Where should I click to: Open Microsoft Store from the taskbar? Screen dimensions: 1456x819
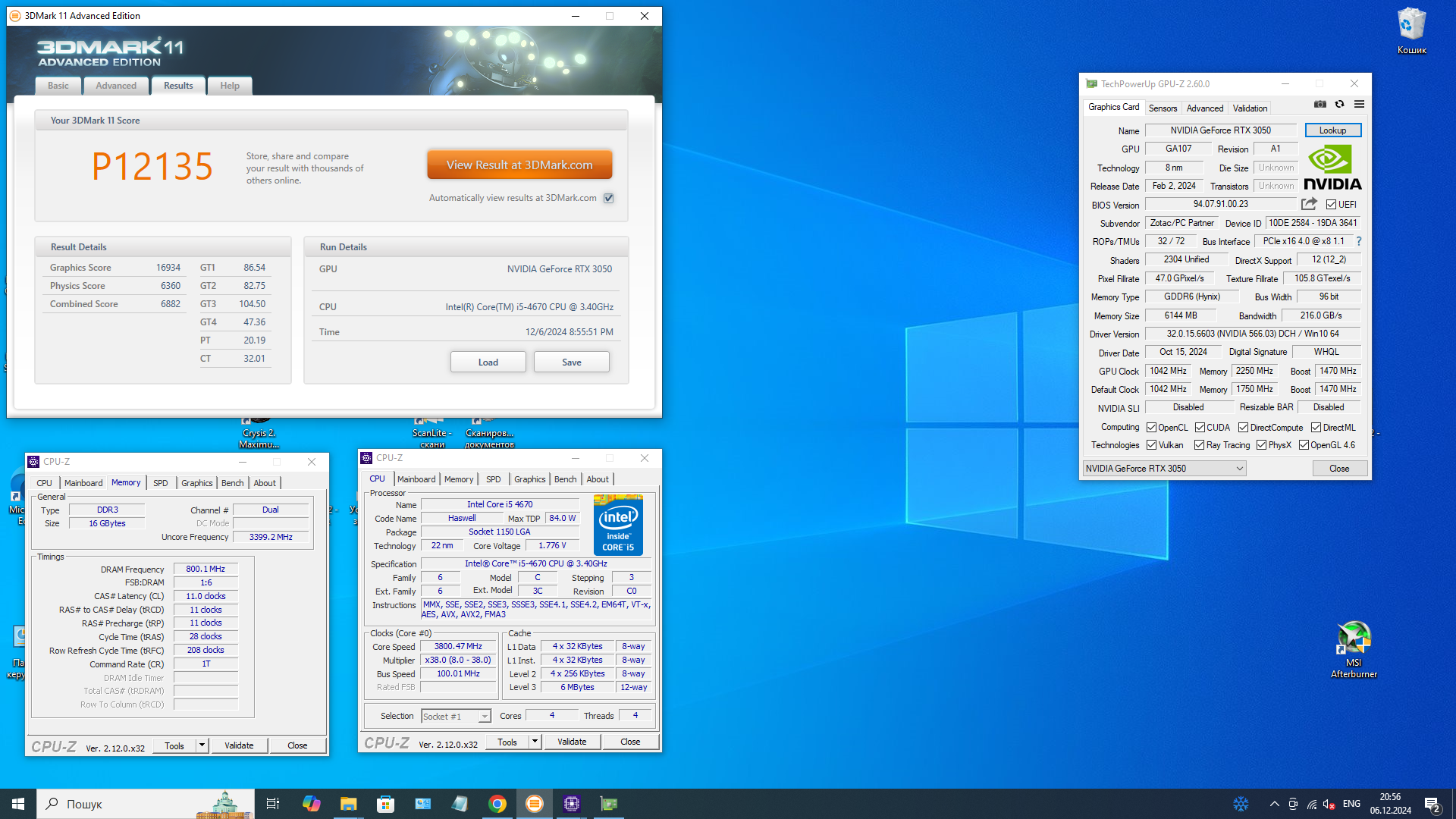tap(385, 804)
